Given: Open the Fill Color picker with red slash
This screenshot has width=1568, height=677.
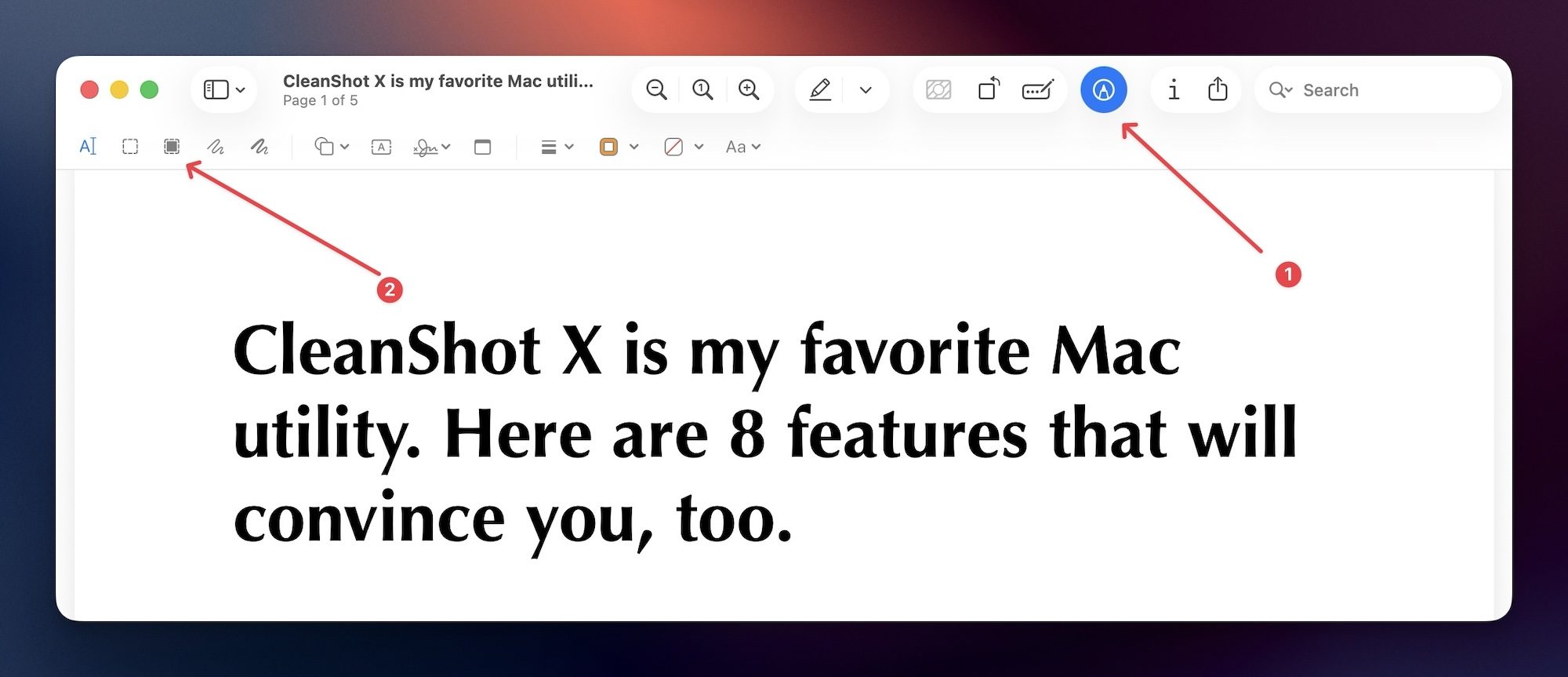Looking at the screenshot, I should click(x=684, y=147).
